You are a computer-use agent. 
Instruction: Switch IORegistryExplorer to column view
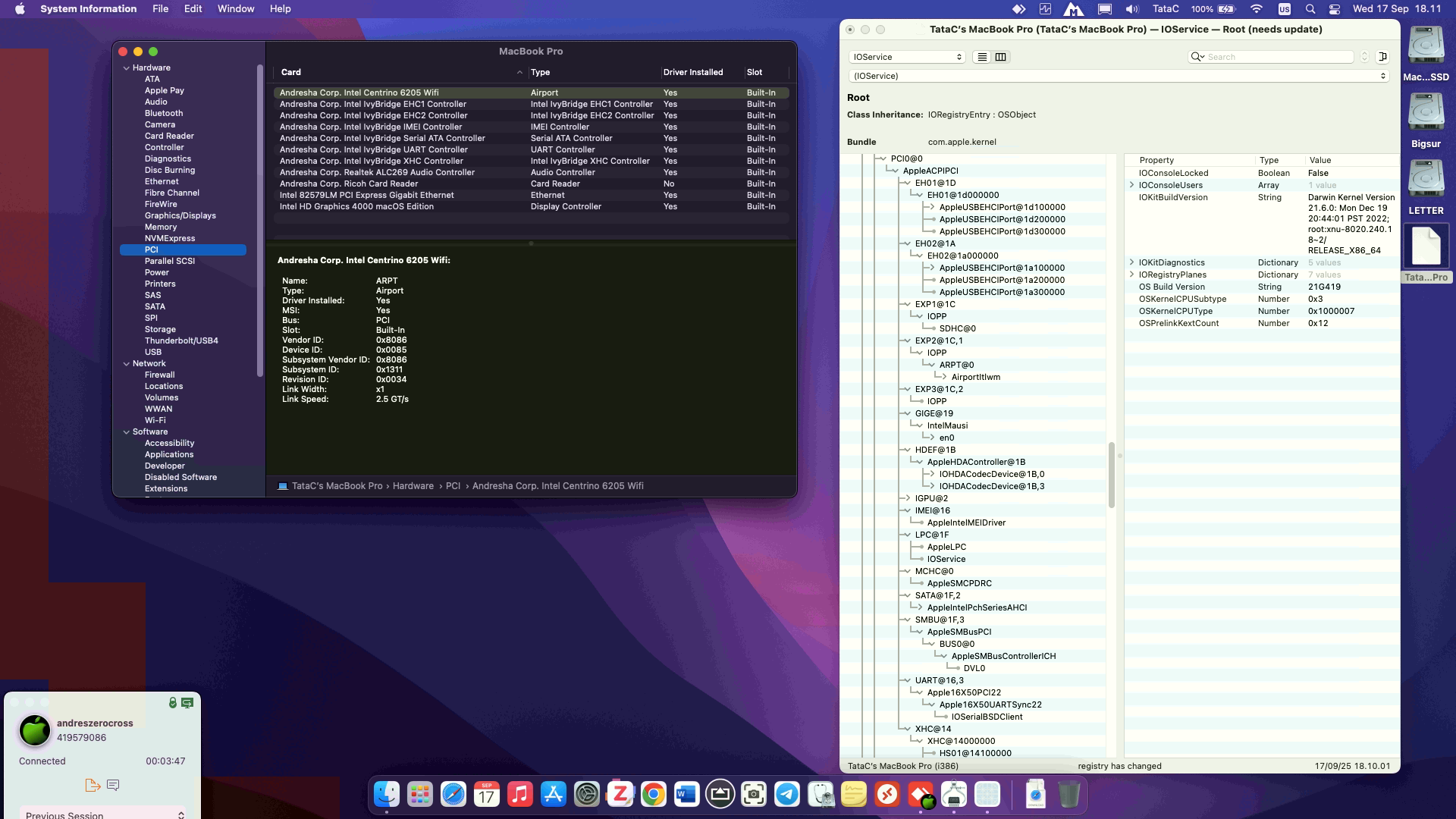click(x=1000, y=57)
